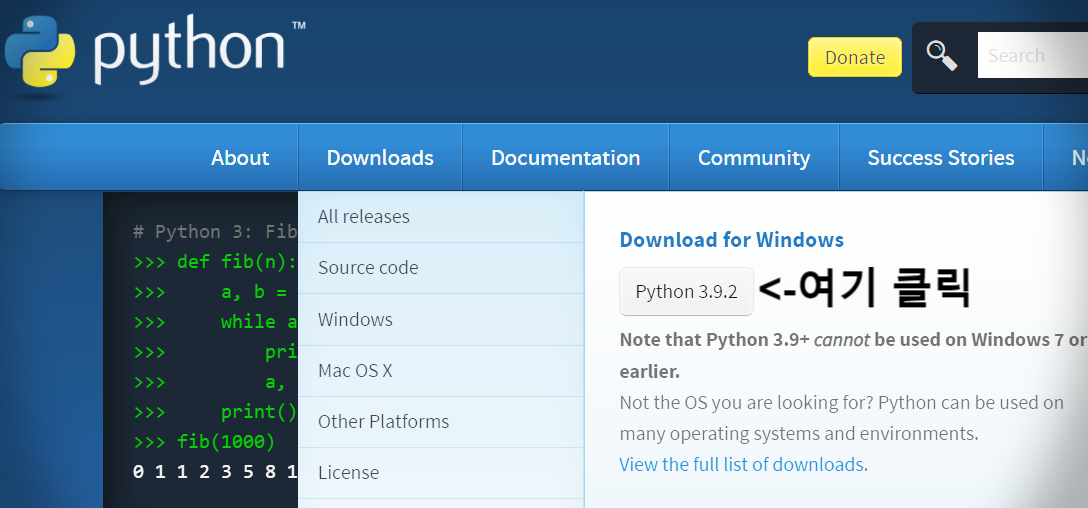
Task: Click the magnifying glass search icon
Action: pos(942,56)
